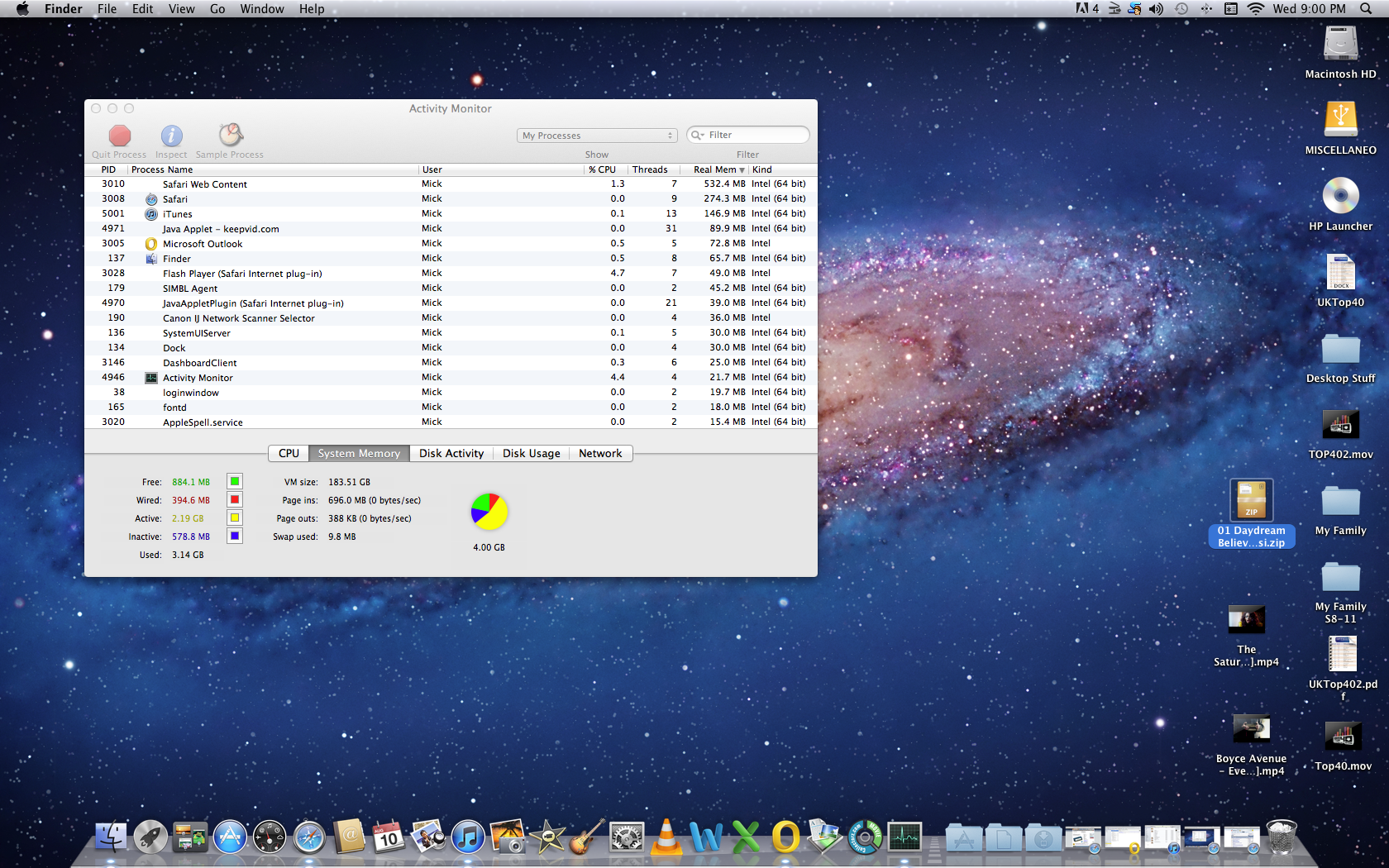Click the Inspect info icon
Image resolution: width=1389 pixels, height=868 pixels.
tap(171, 136)
